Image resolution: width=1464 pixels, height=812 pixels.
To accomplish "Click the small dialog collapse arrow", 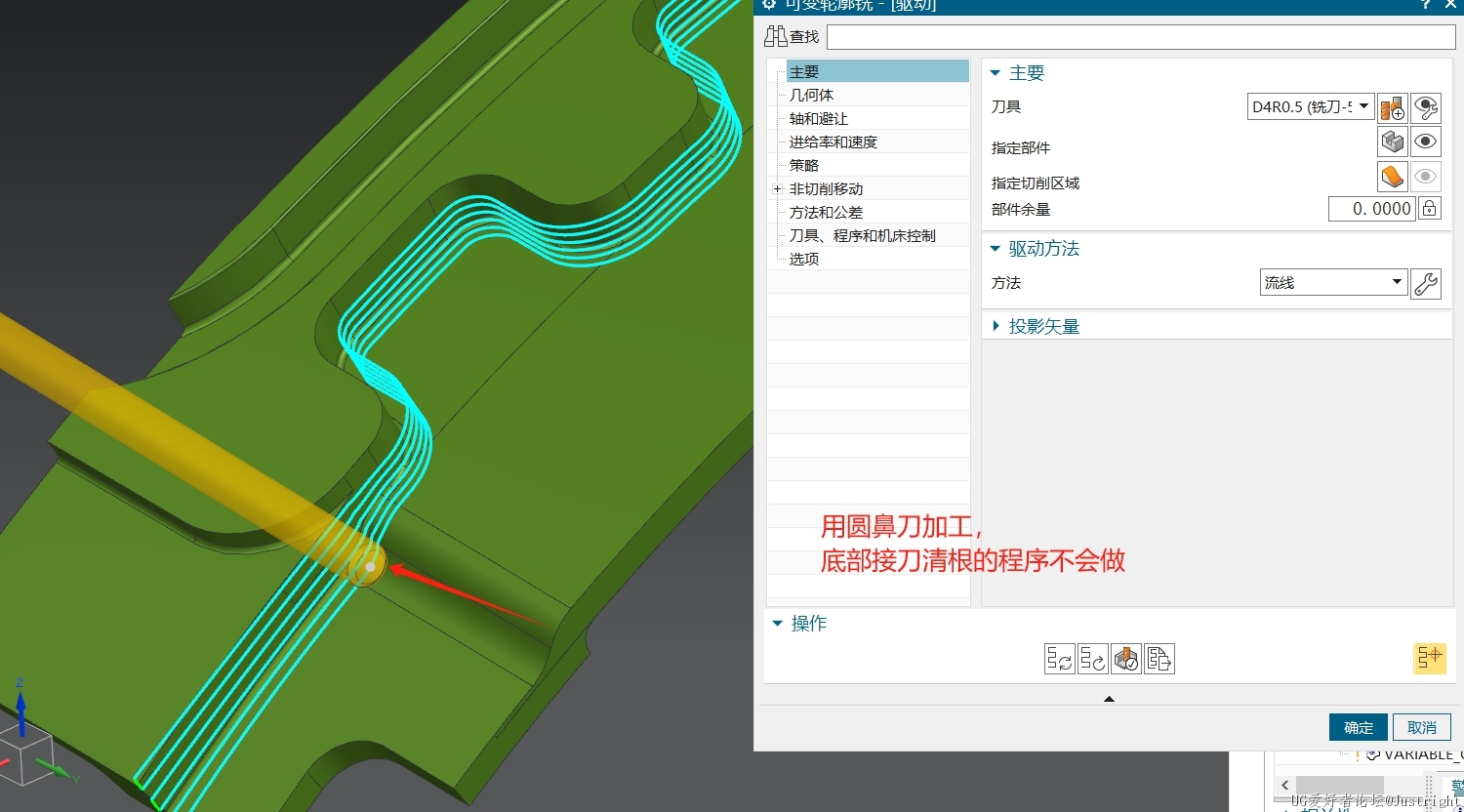I will tap(1109, 699).
